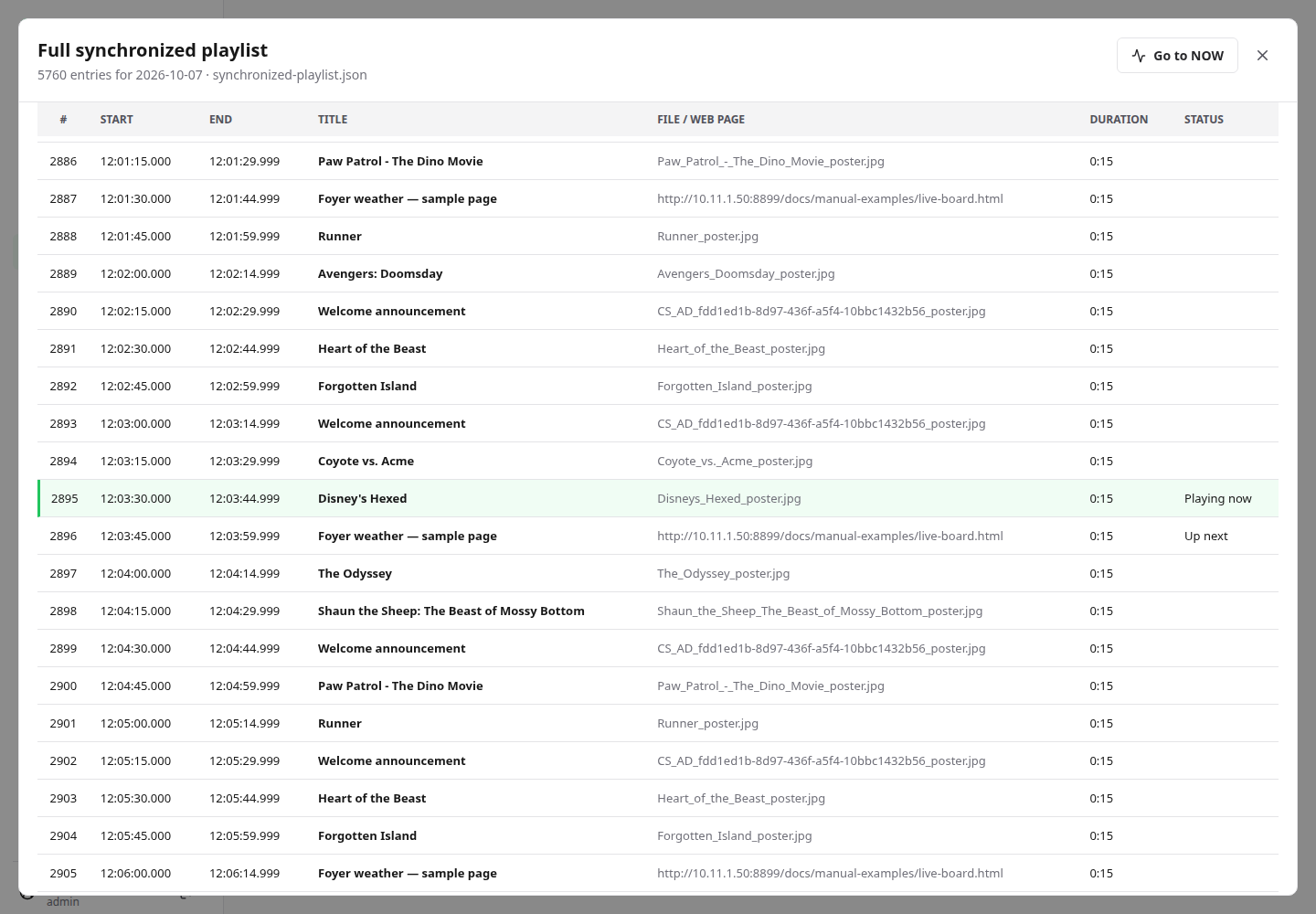Select Disney's Hexed title in row 2895
Screen dimensions: 1316x914
pyautogui.click(x=362, y=499)
